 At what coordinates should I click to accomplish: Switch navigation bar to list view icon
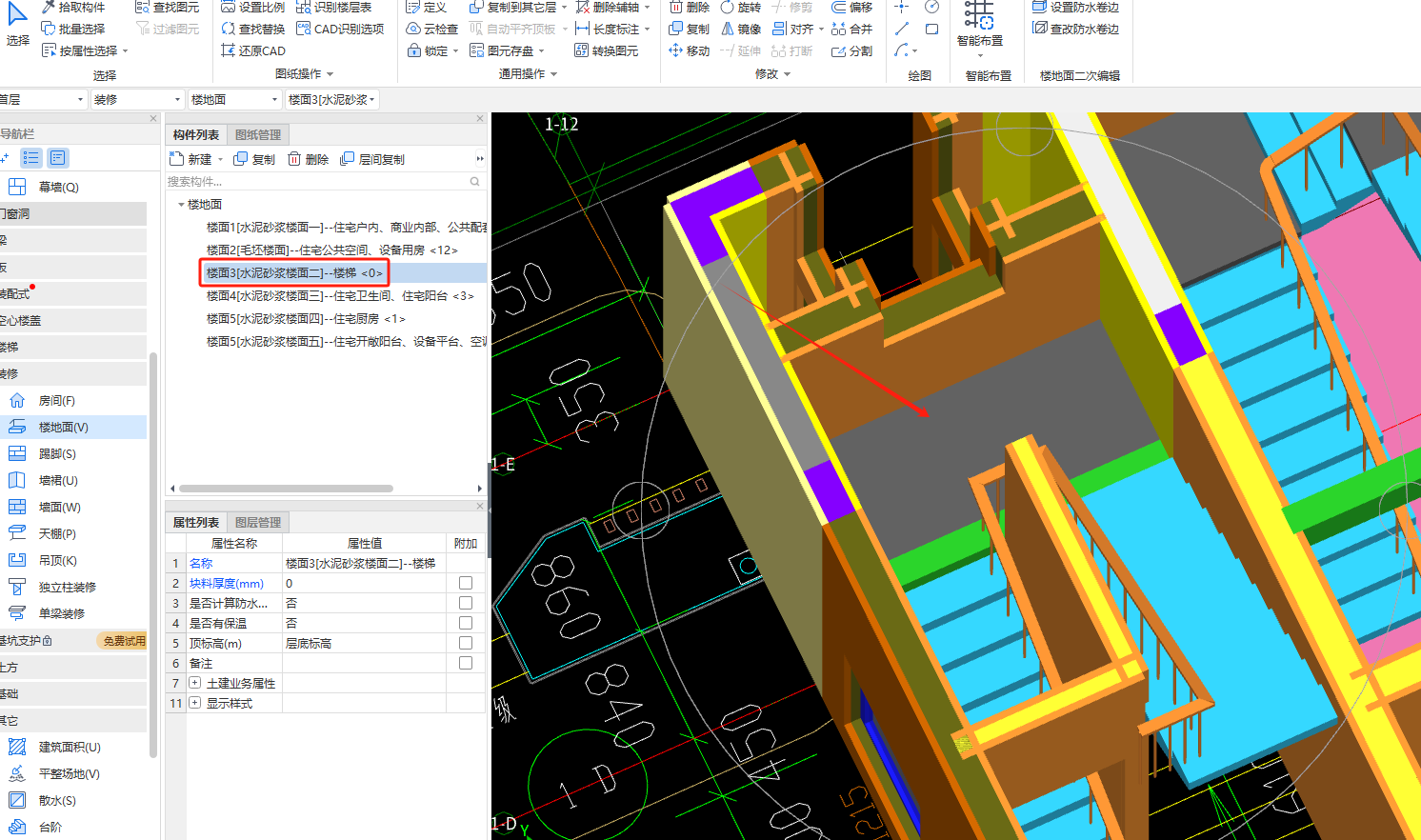tap(31, 158)
